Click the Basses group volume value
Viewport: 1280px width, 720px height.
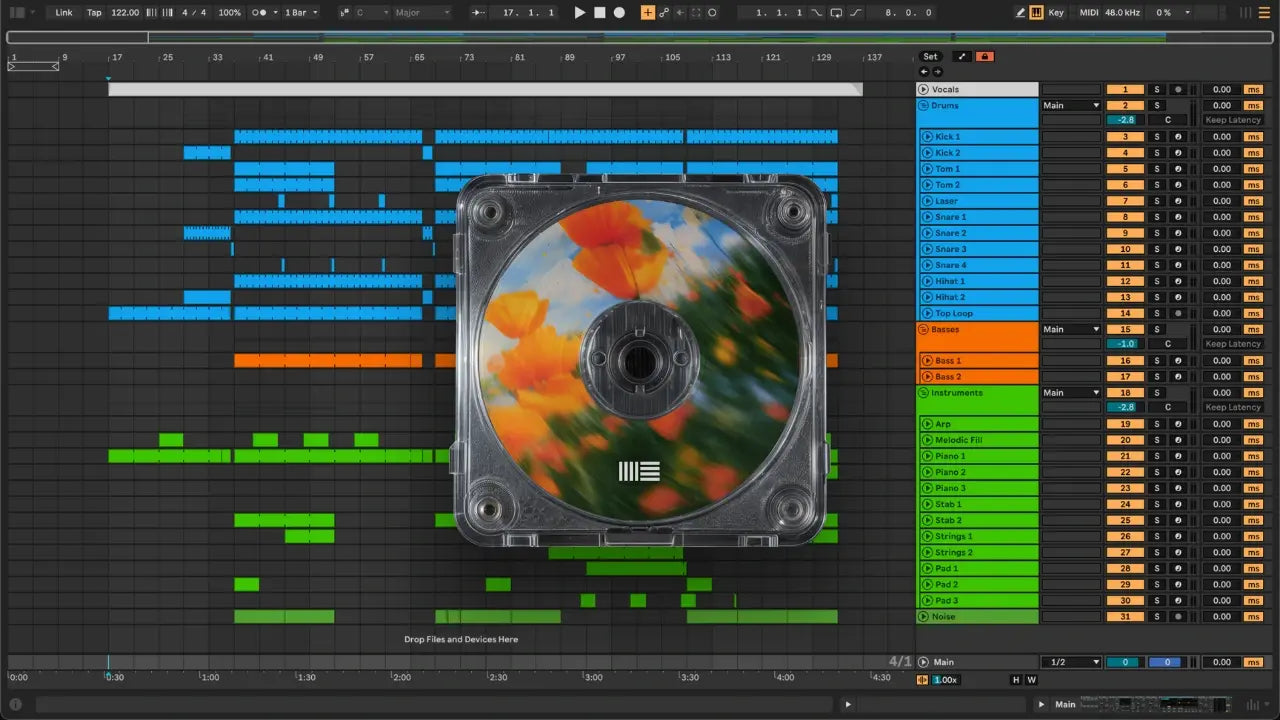[1125, 344]
